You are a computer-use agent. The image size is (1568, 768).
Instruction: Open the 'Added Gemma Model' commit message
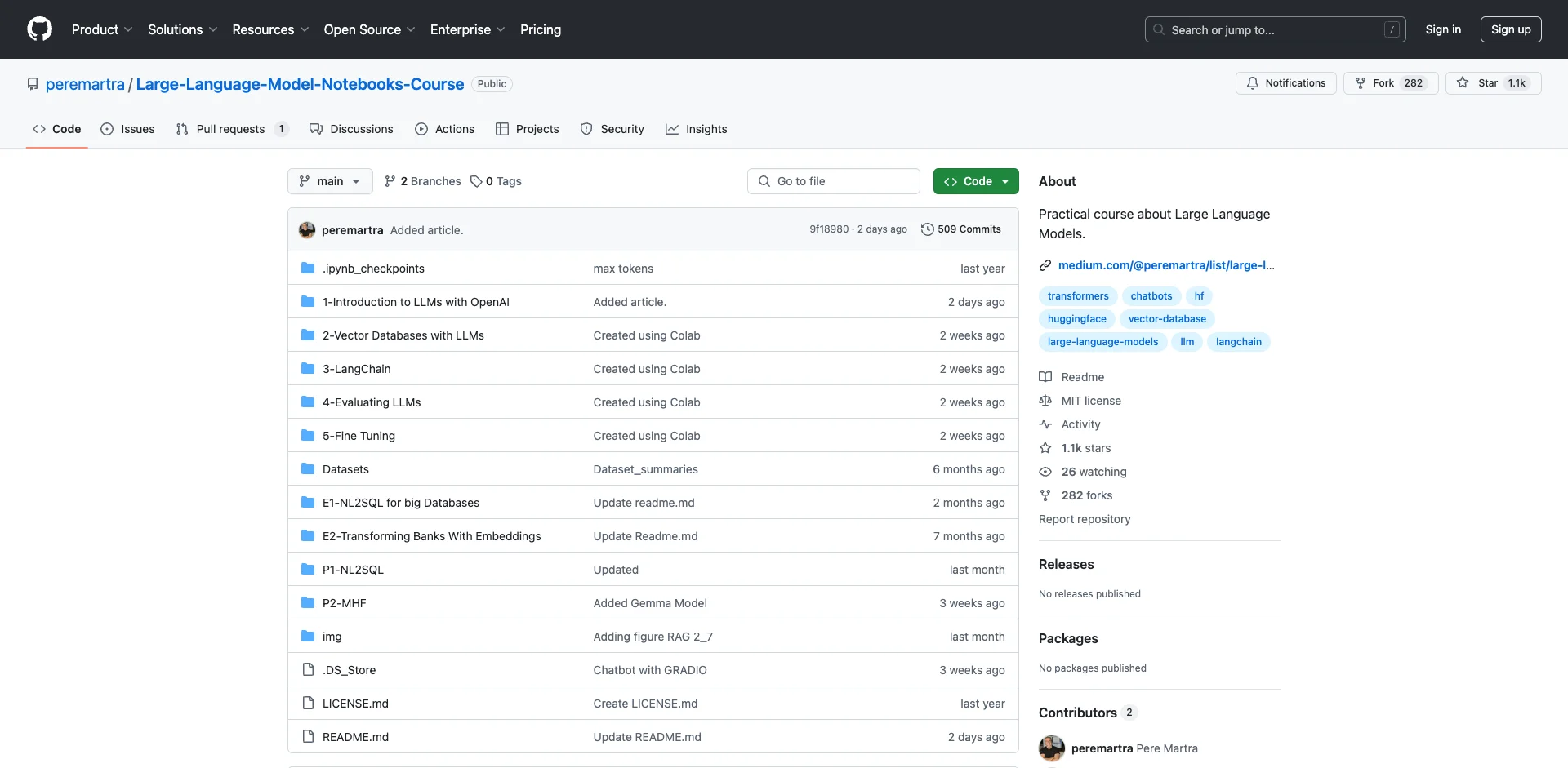650,603
